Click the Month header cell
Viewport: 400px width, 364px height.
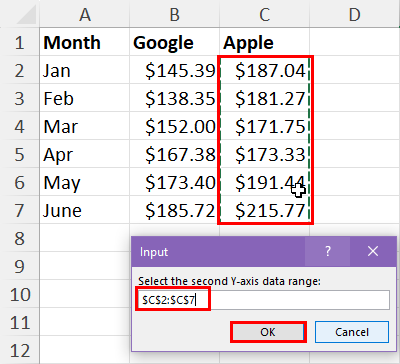click(x=85, y=43)
